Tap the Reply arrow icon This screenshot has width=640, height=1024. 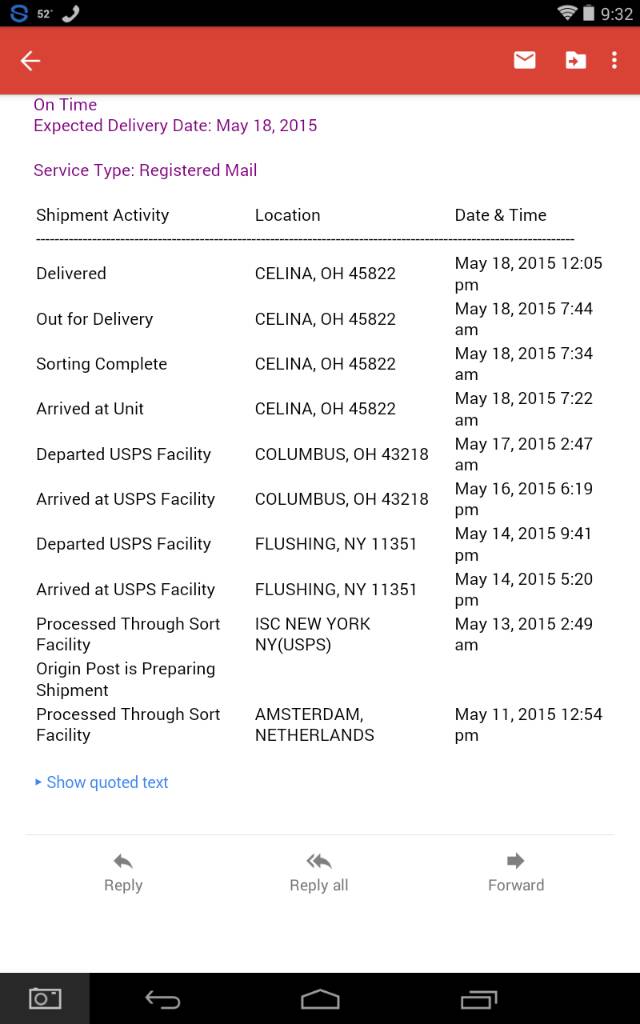tap(123, 861)
